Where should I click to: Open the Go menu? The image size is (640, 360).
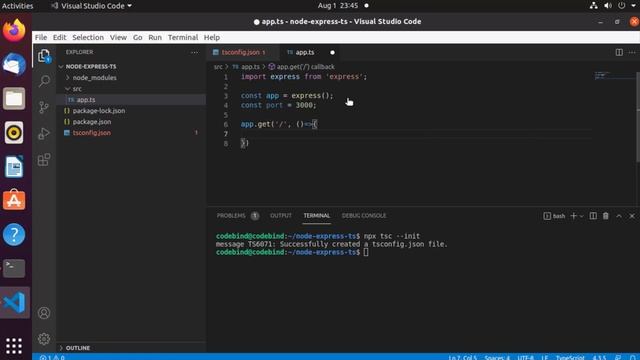[x=138, y=38]
